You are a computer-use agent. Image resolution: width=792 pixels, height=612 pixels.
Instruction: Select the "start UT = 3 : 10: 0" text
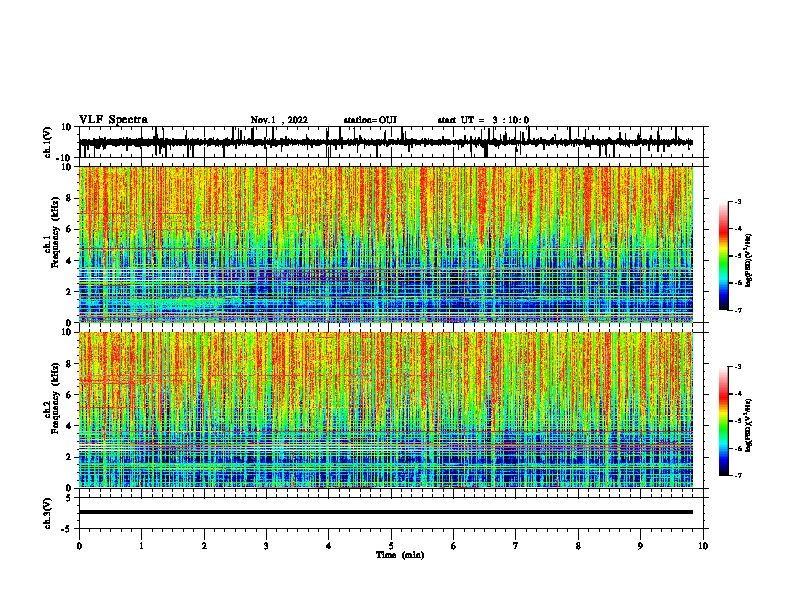[x=483, y=120]
